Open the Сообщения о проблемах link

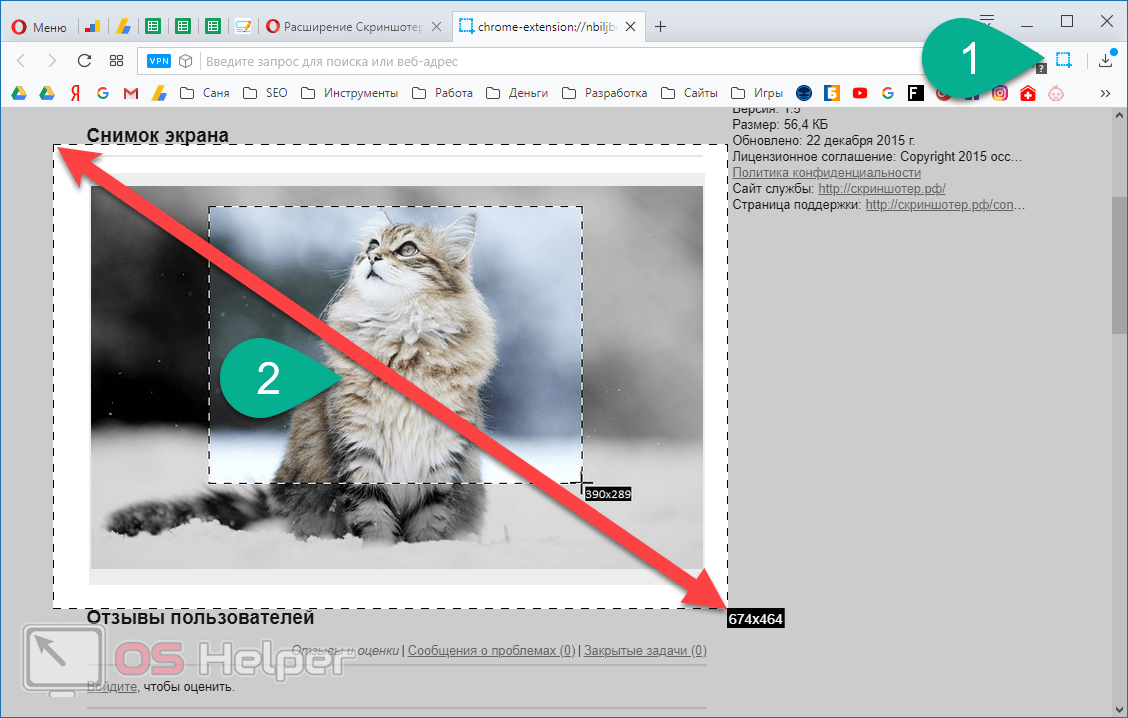pos(491,650)
